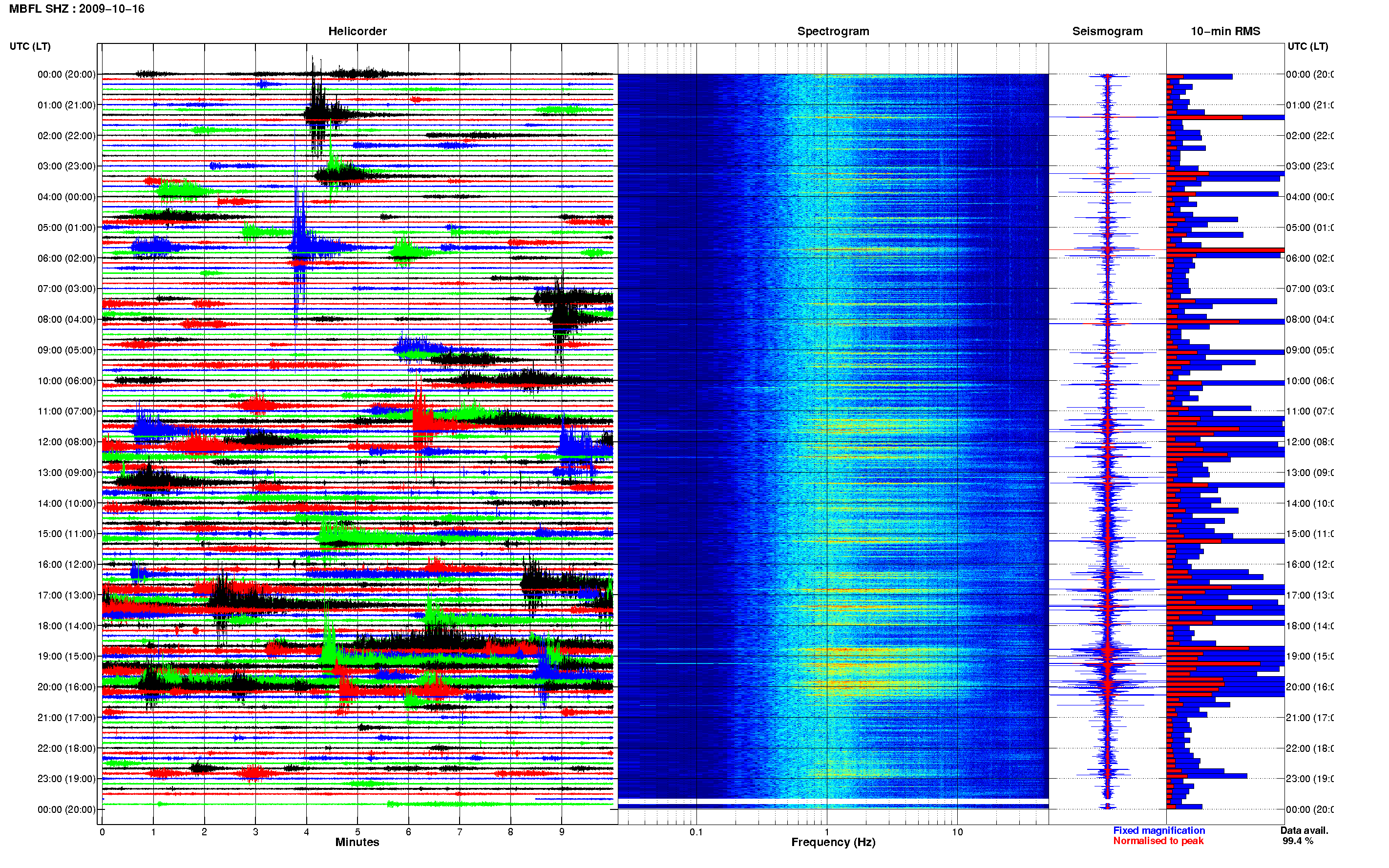Click the red 'Normalised to peak' legend text
This screenshot has width=1389, height=868.
pyautogui.click(x=1158, y=841)
